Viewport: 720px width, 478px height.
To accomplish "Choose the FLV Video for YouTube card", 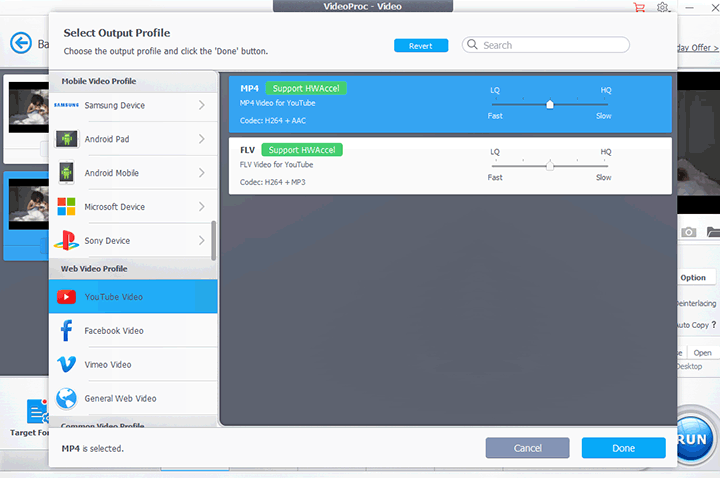I will point(450,166).
